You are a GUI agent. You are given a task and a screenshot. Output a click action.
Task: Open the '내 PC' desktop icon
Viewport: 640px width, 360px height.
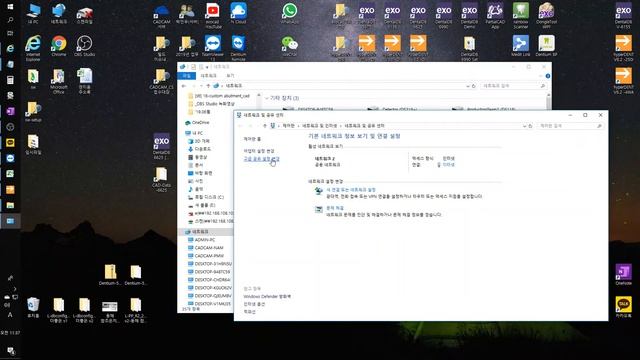click(33, 12)
